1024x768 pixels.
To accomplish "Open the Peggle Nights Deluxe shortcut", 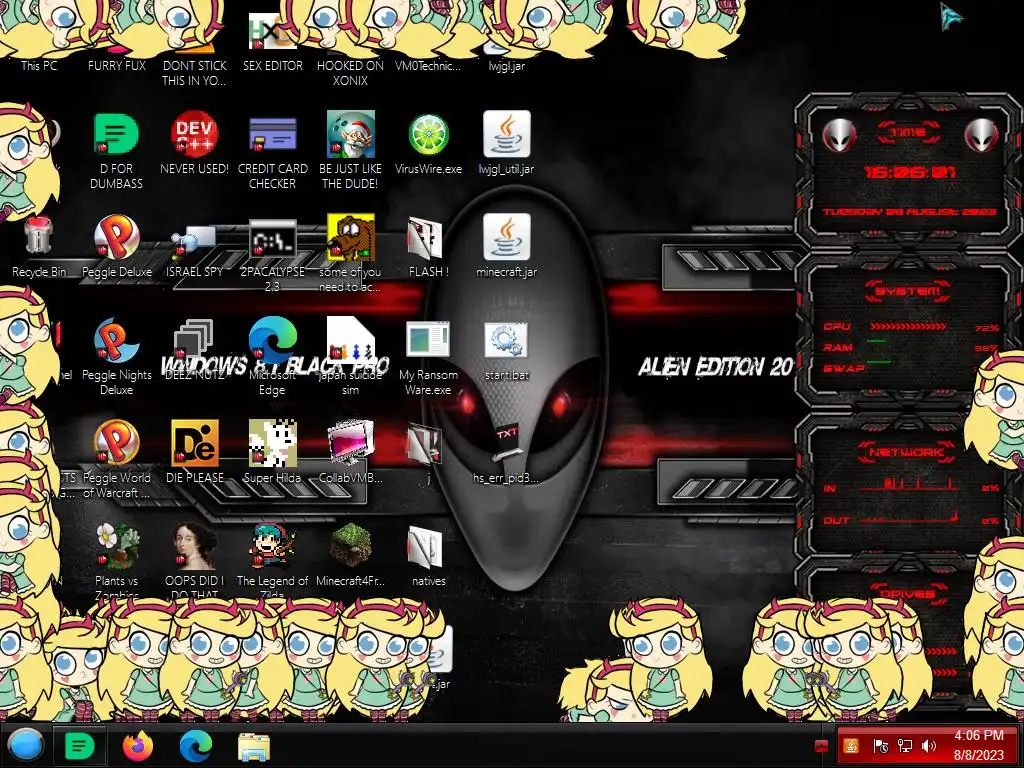I will [x=116, y=340].
